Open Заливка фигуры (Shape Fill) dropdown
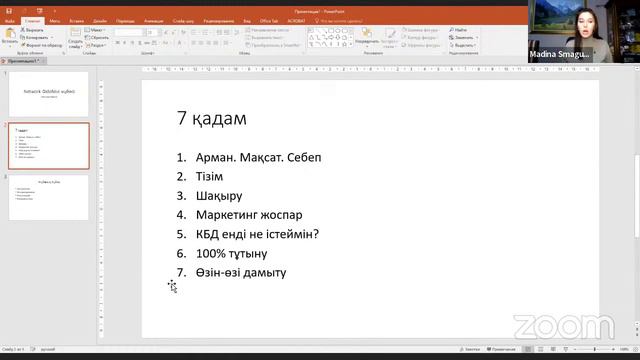The height and width of the screenshot is (360, 640). coord(420,30)
